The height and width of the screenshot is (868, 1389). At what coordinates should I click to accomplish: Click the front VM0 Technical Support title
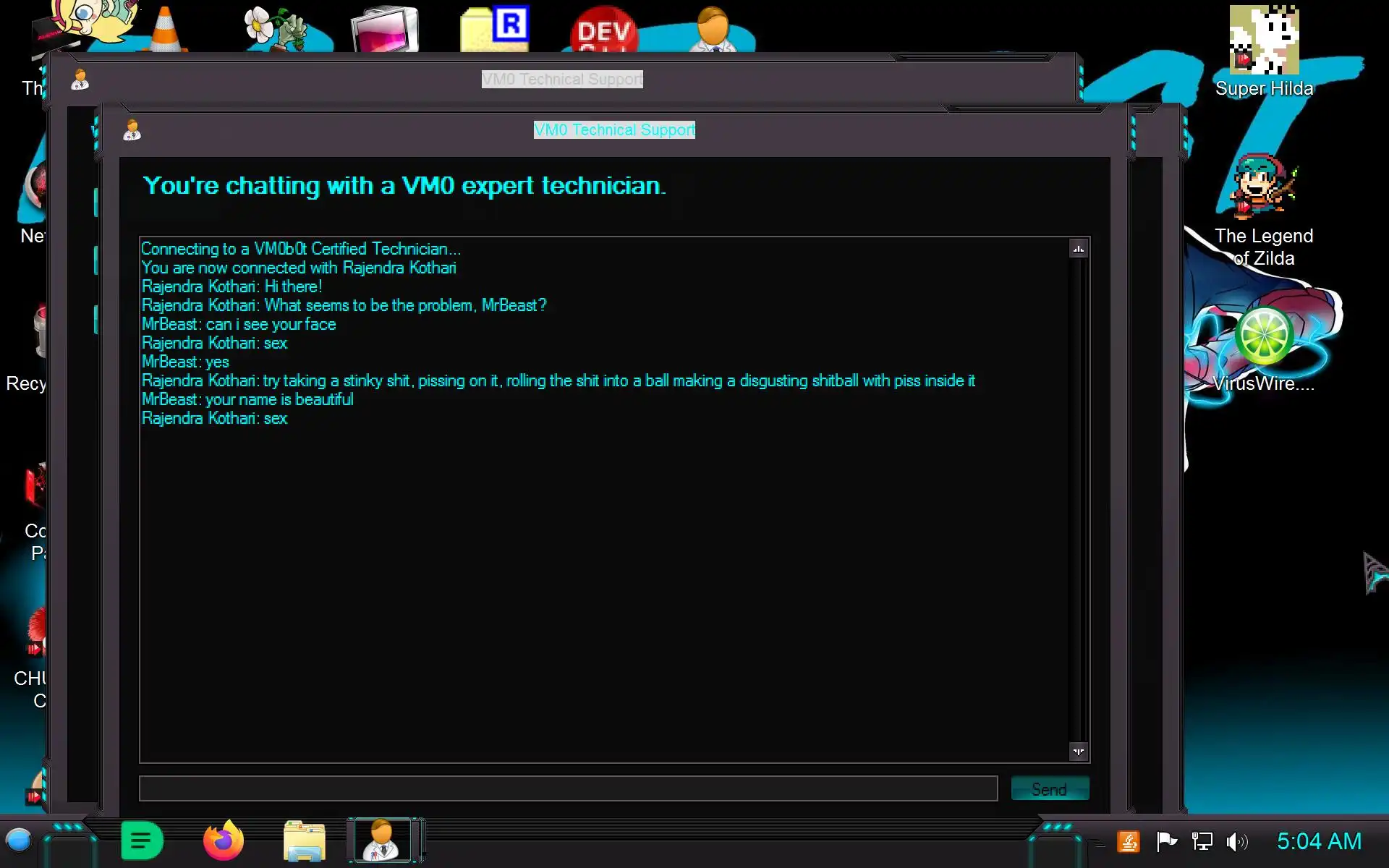coord(614,130)
